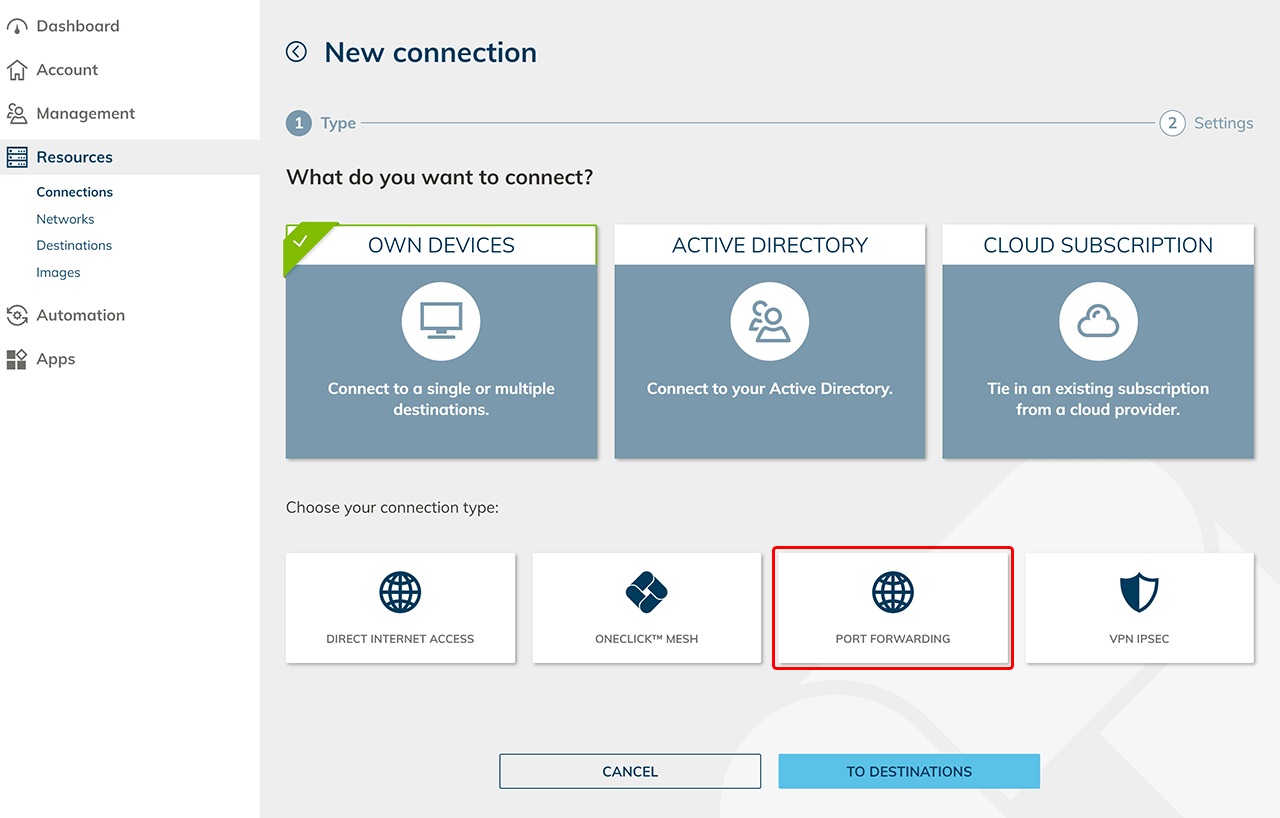Collapse the Resources sidebar section
This screenshot has height=818, width=1280.
click(x=74, y=157)
